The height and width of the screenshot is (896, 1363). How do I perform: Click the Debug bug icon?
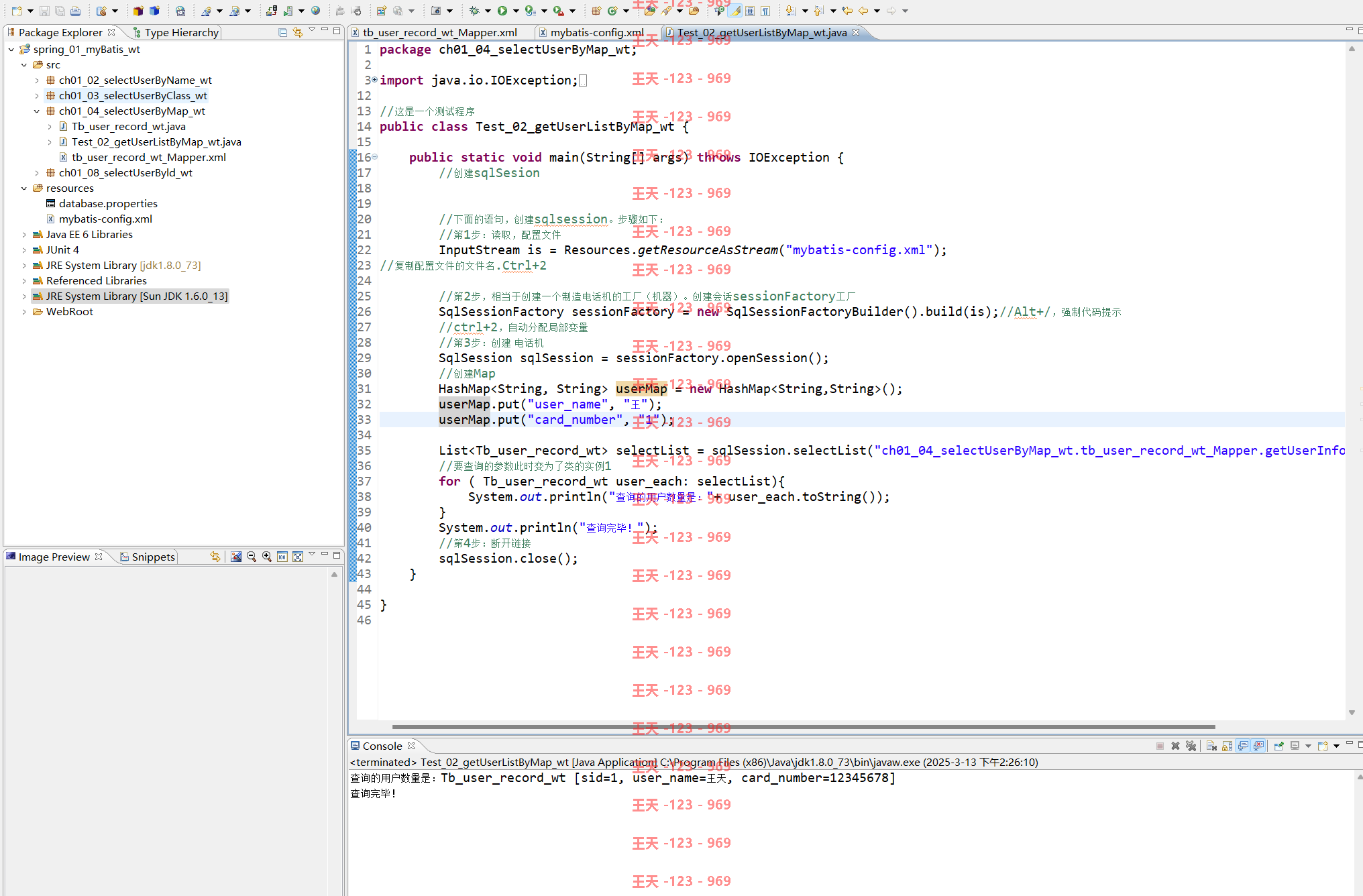474,11
